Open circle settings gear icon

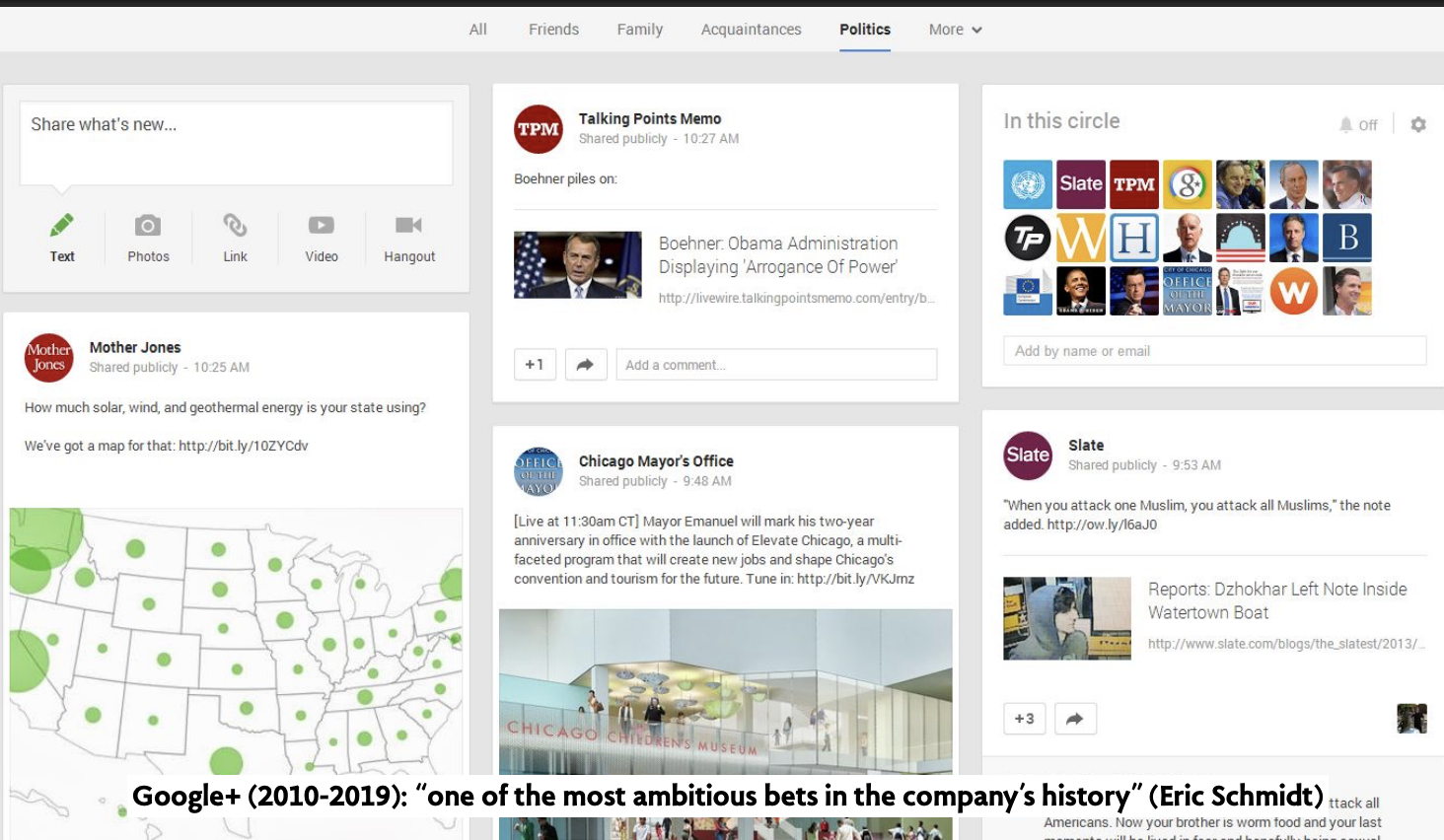point(1418,124)
